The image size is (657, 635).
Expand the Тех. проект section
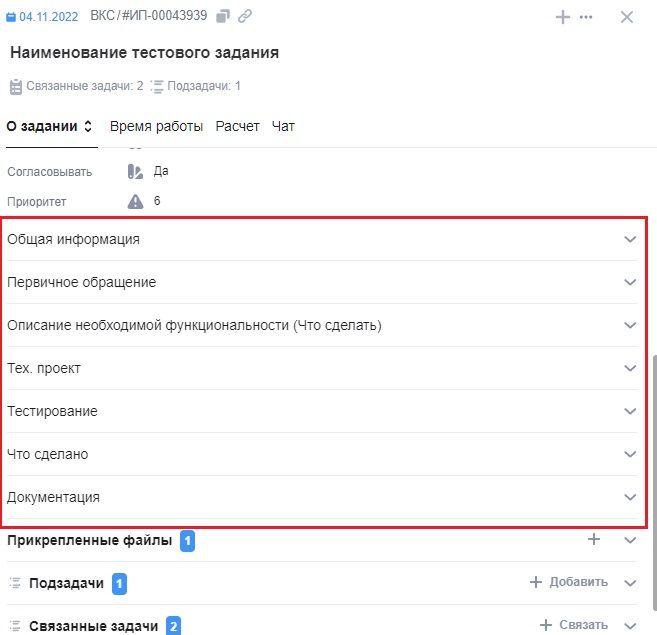tap(322, 368)
